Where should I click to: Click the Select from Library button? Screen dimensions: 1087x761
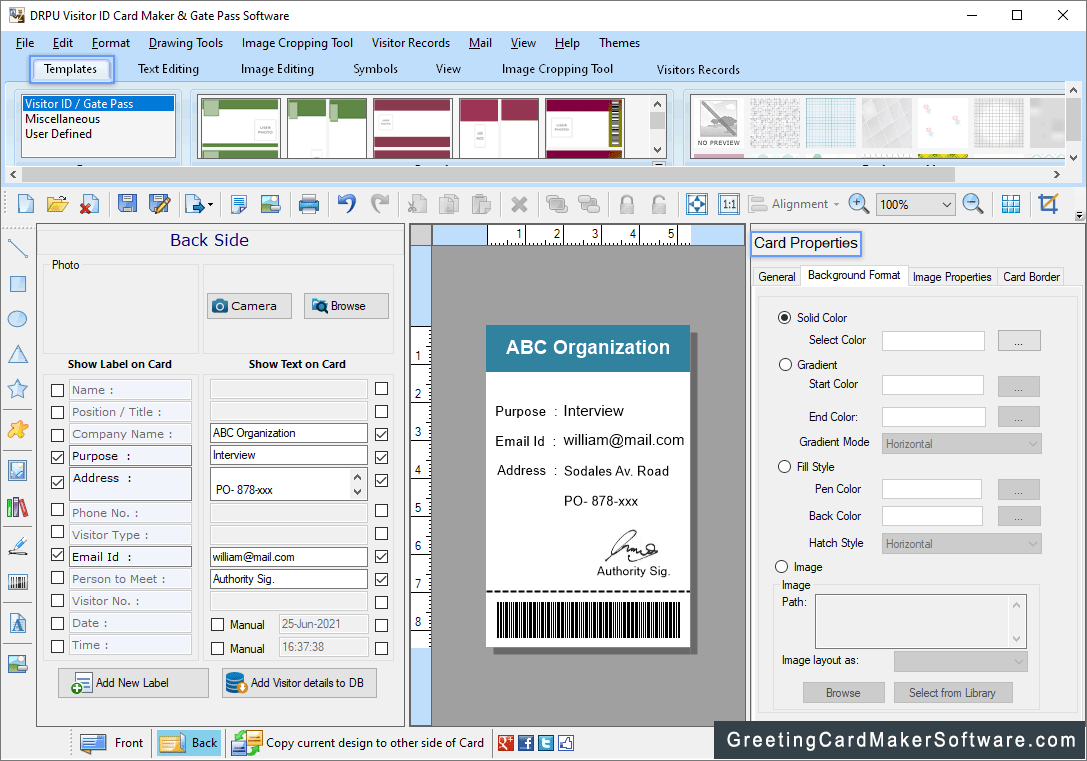pos(952,692)
